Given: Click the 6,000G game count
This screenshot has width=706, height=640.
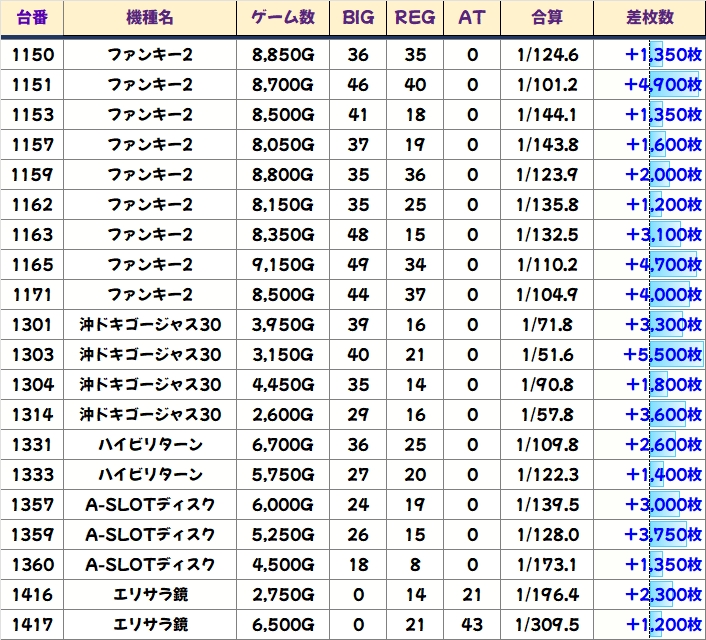Looking at the screenshot, I should 283,505.
